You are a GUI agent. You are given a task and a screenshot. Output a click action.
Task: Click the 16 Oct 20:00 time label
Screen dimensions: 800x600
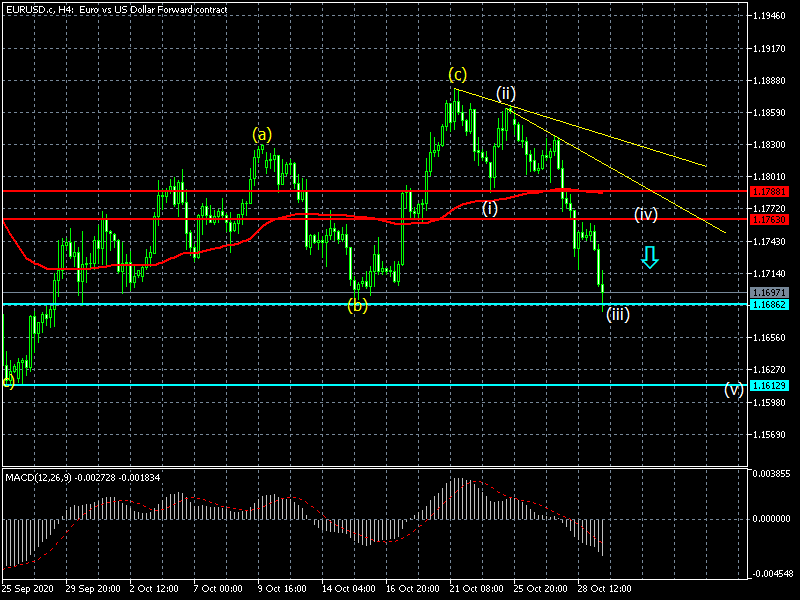click(413, 589)
